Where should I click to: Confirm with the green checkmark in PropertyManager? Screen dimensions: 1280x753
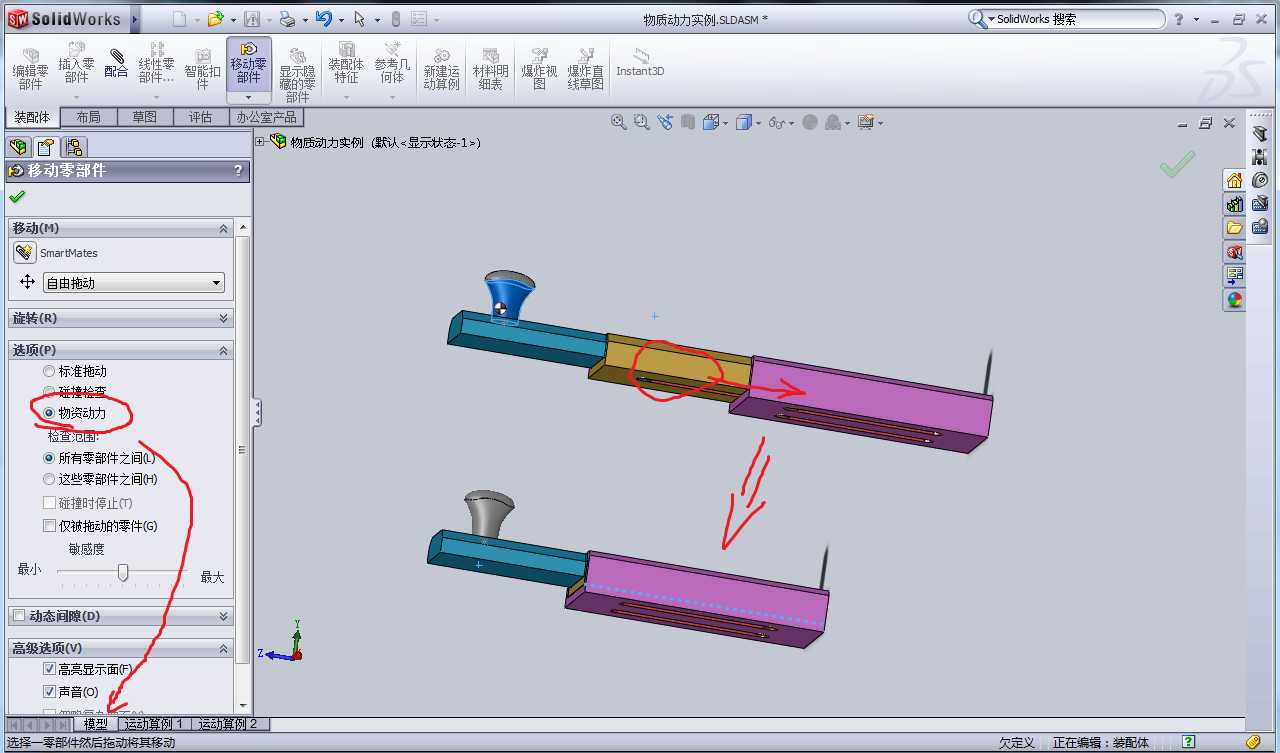click(x=16, y=197)
